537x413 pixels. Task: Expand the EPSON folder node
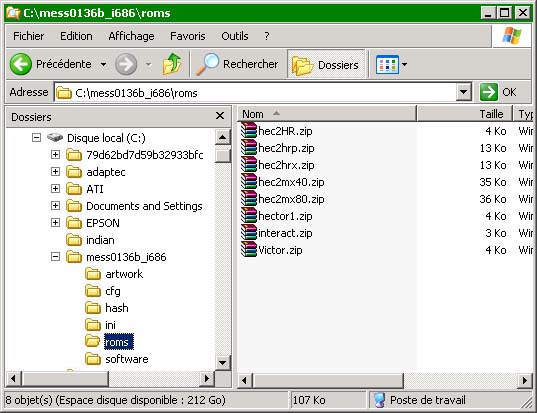[x=55, y=223]
